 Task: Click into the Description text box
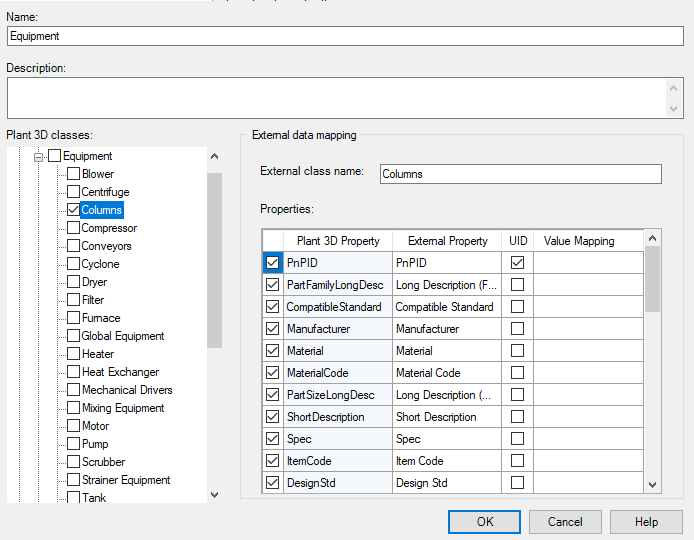point(335,98)
